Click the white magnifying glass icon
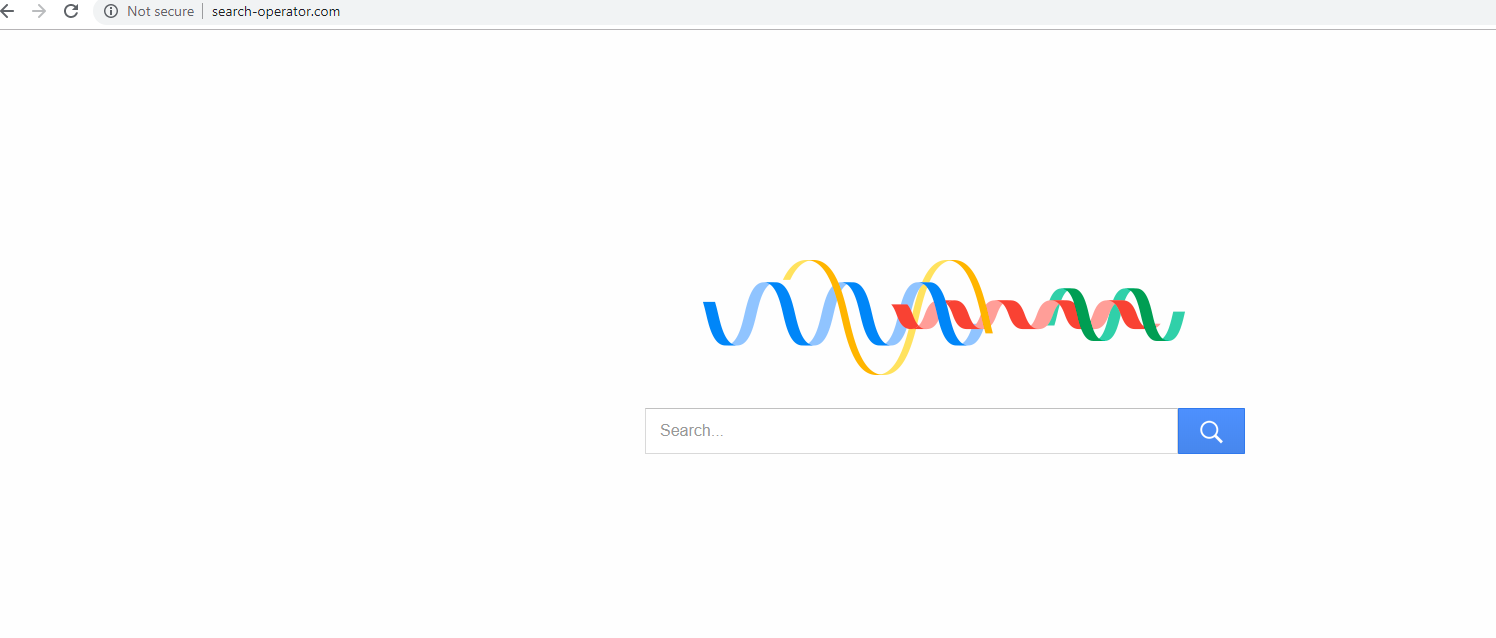 (x=1211, y=431)
